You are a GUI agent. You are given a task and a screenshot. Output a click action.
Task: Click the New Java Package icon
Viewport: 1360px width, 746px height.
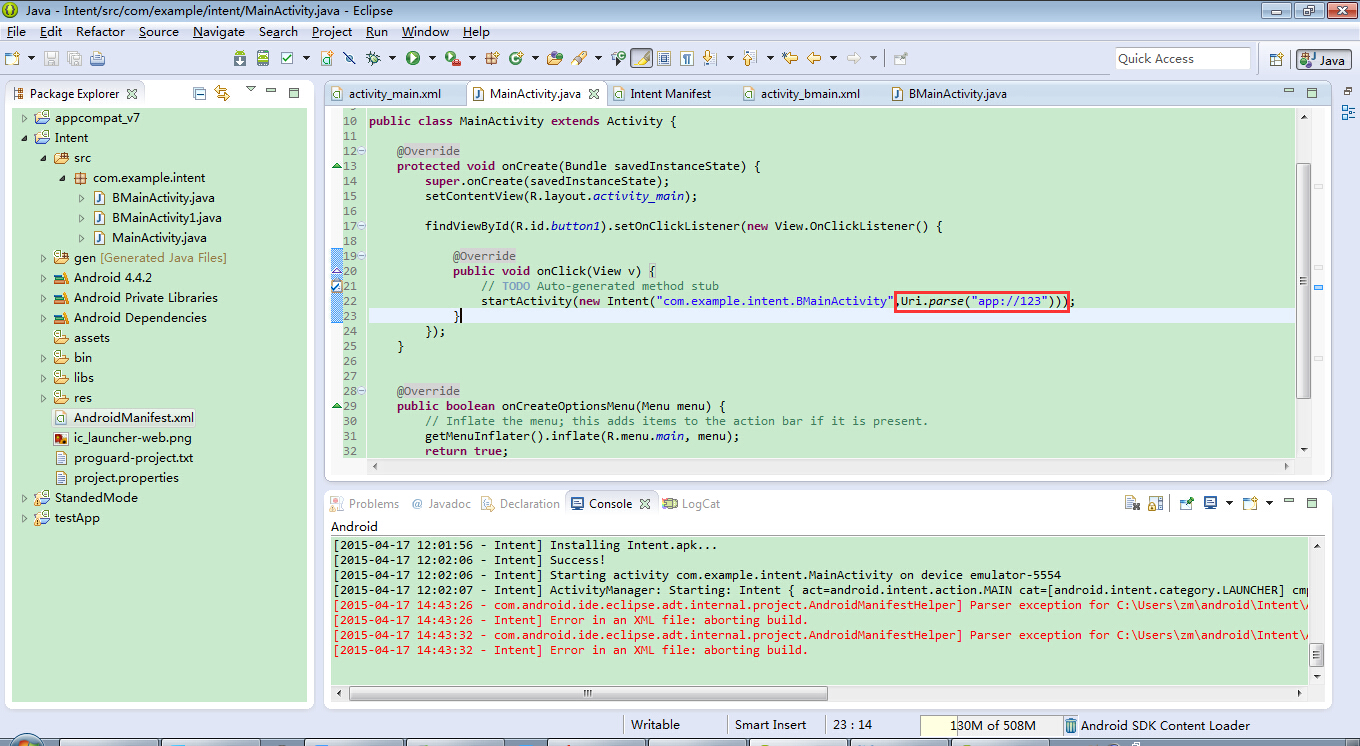point(492,58)
